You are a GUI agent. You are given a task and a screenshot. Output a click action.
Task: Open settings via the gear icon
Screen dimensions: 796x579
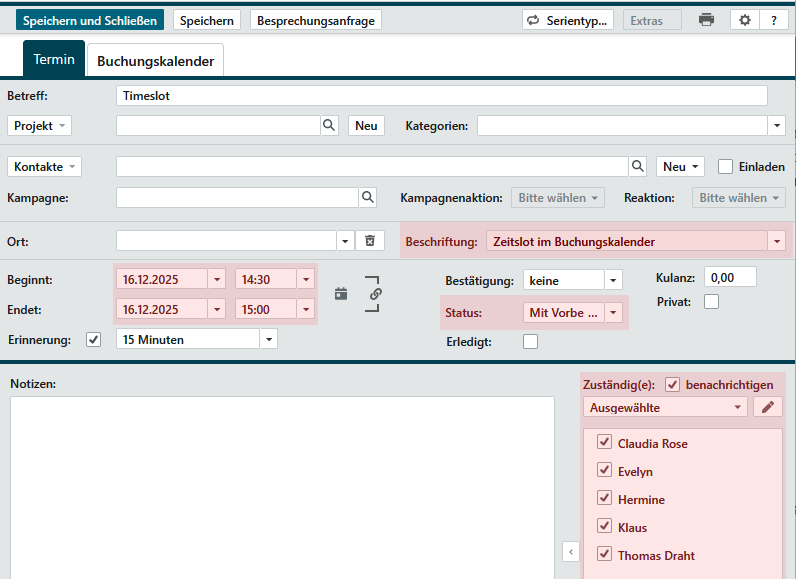(x=744, y=20)
